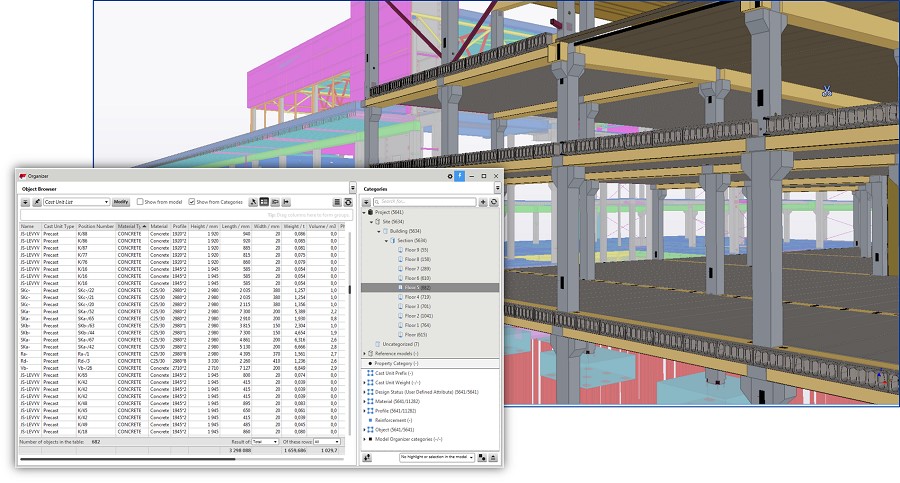Expand the Reference models category

pyautogui.click(x=364, y=353)
